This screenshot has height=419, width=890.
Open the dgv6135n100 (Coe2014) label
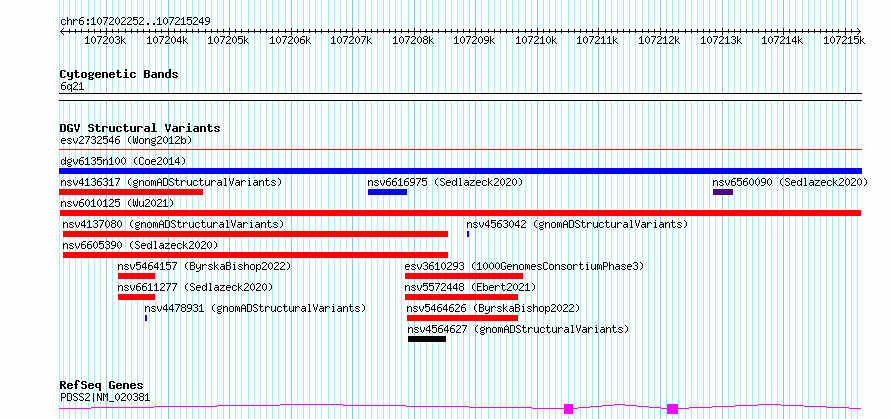(x=123, y=161)
